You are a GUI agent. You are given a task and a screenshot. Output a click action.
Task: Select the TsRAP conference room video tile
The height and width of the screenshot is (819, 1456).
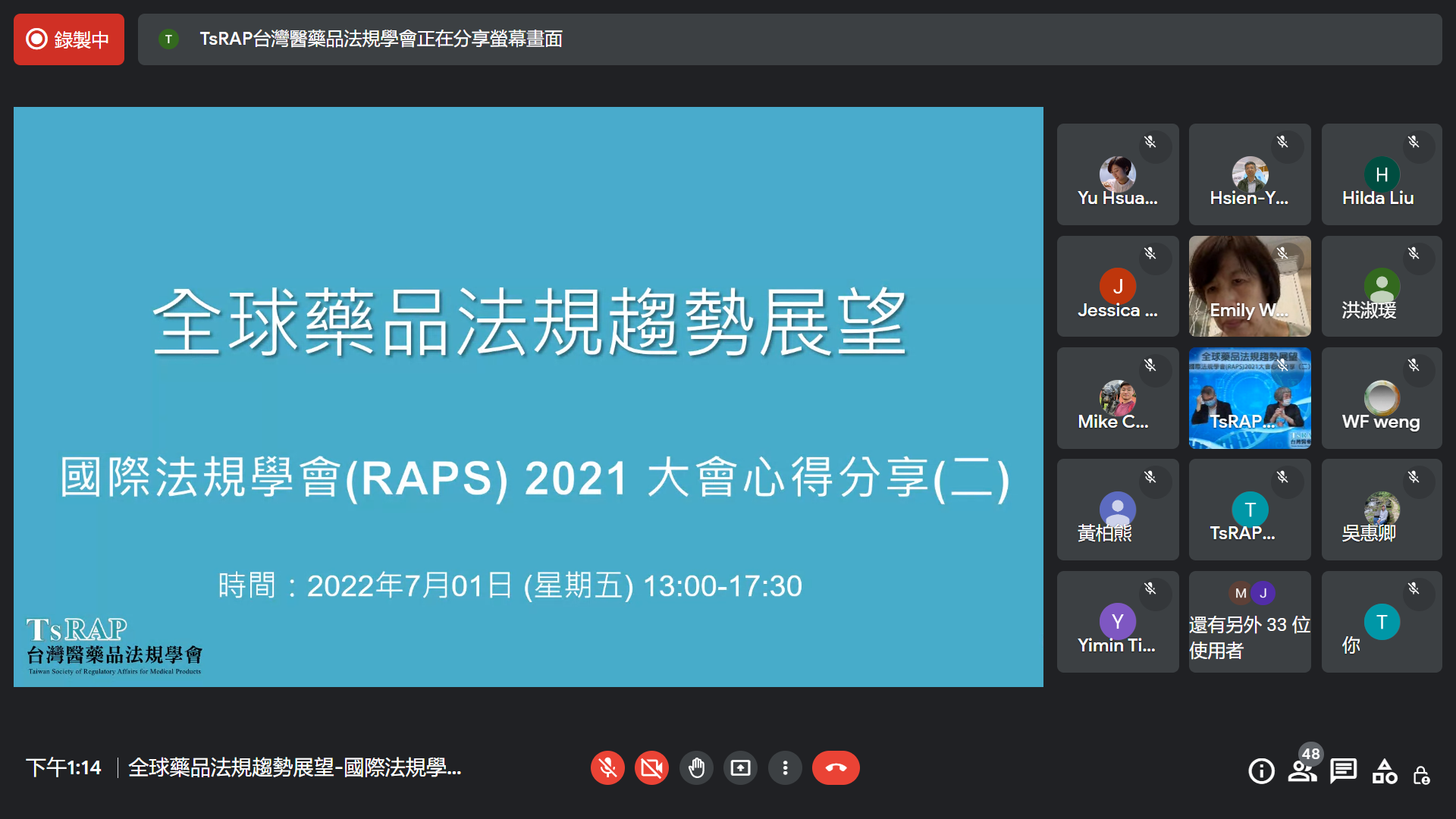click(x=1249, y=398)
